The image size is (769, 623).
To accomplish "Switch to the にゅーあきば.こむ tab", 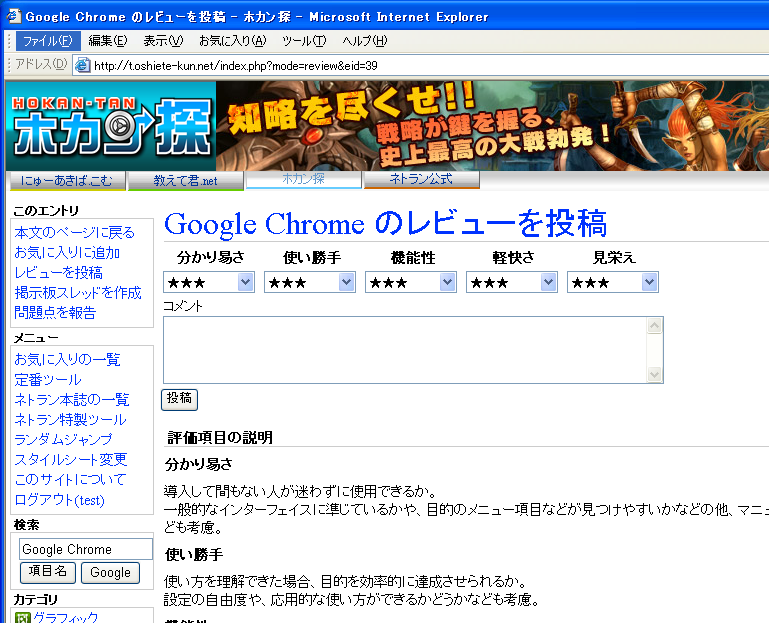I will point(67,181).
